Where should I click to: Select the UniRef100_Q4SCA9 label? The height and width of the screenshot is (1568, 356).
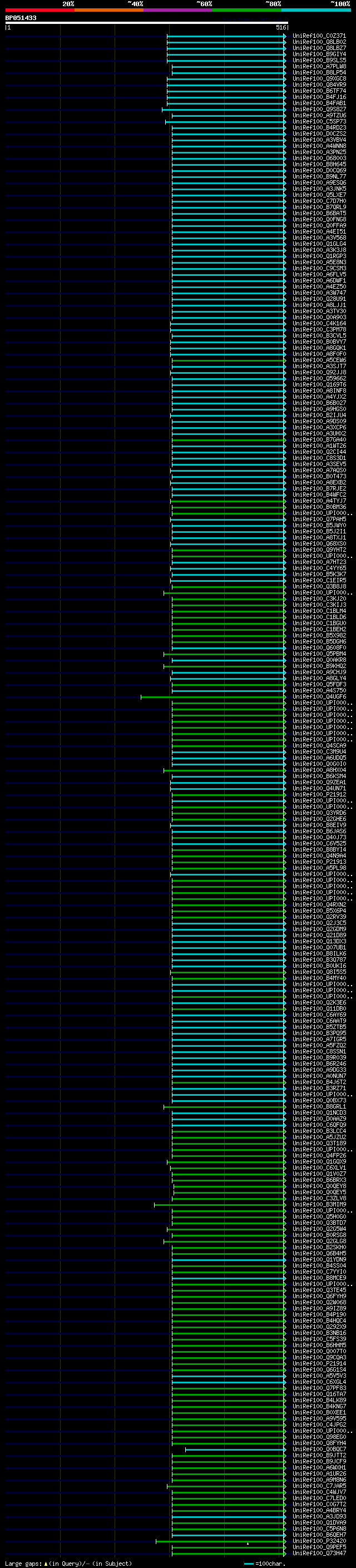[319, 746]
